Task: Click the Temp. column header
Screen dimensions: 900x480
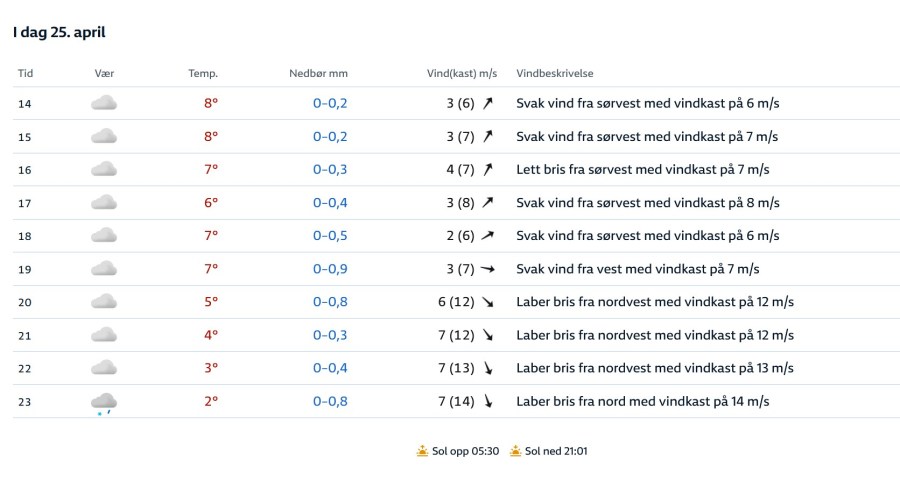Action: click(203, 74)
